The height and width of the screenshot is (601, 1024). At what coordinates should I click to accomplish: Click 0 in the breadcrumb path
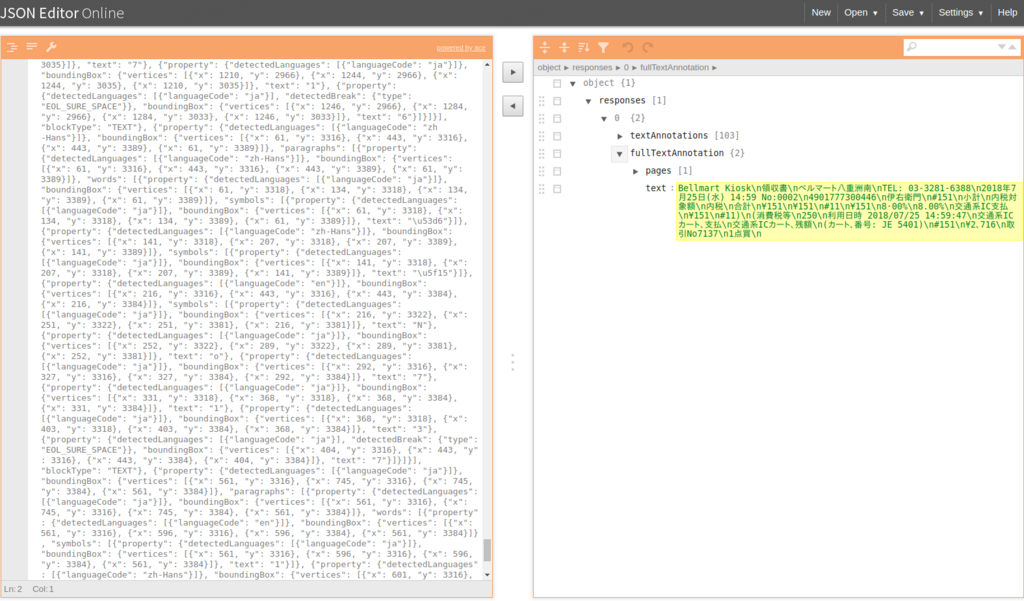tap(626, 67)
